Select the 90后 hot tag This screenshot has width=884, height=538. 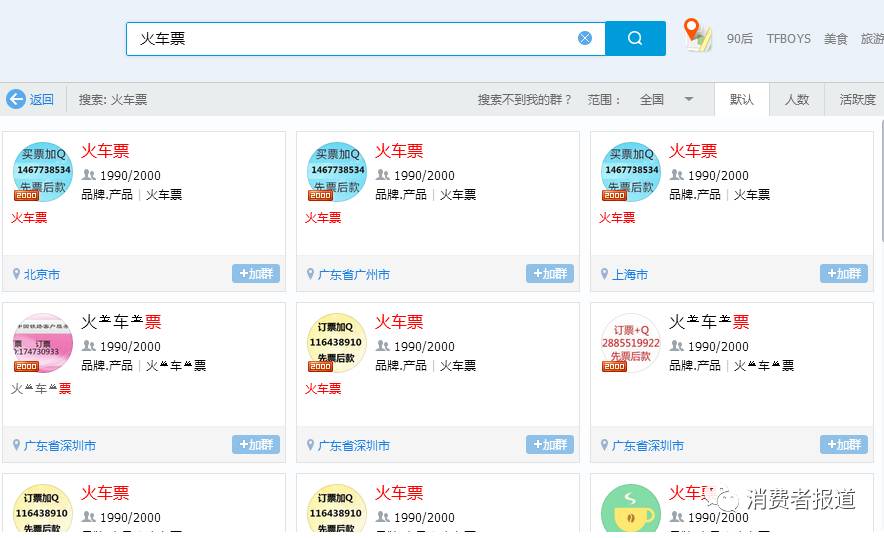pos(739,38)
